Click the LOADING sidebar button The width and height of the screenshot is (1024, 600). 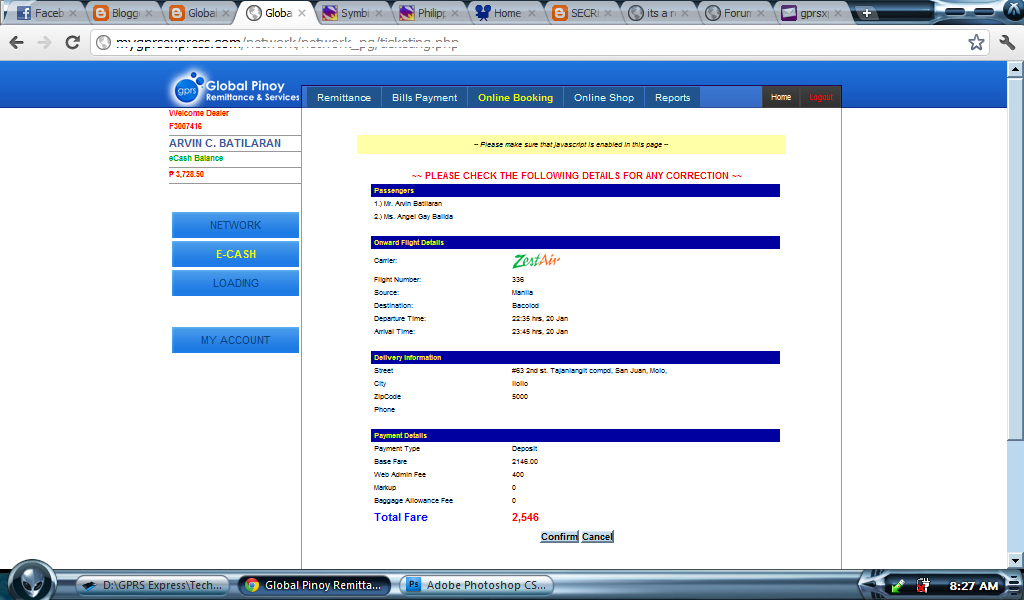click(x=235, y=283)
